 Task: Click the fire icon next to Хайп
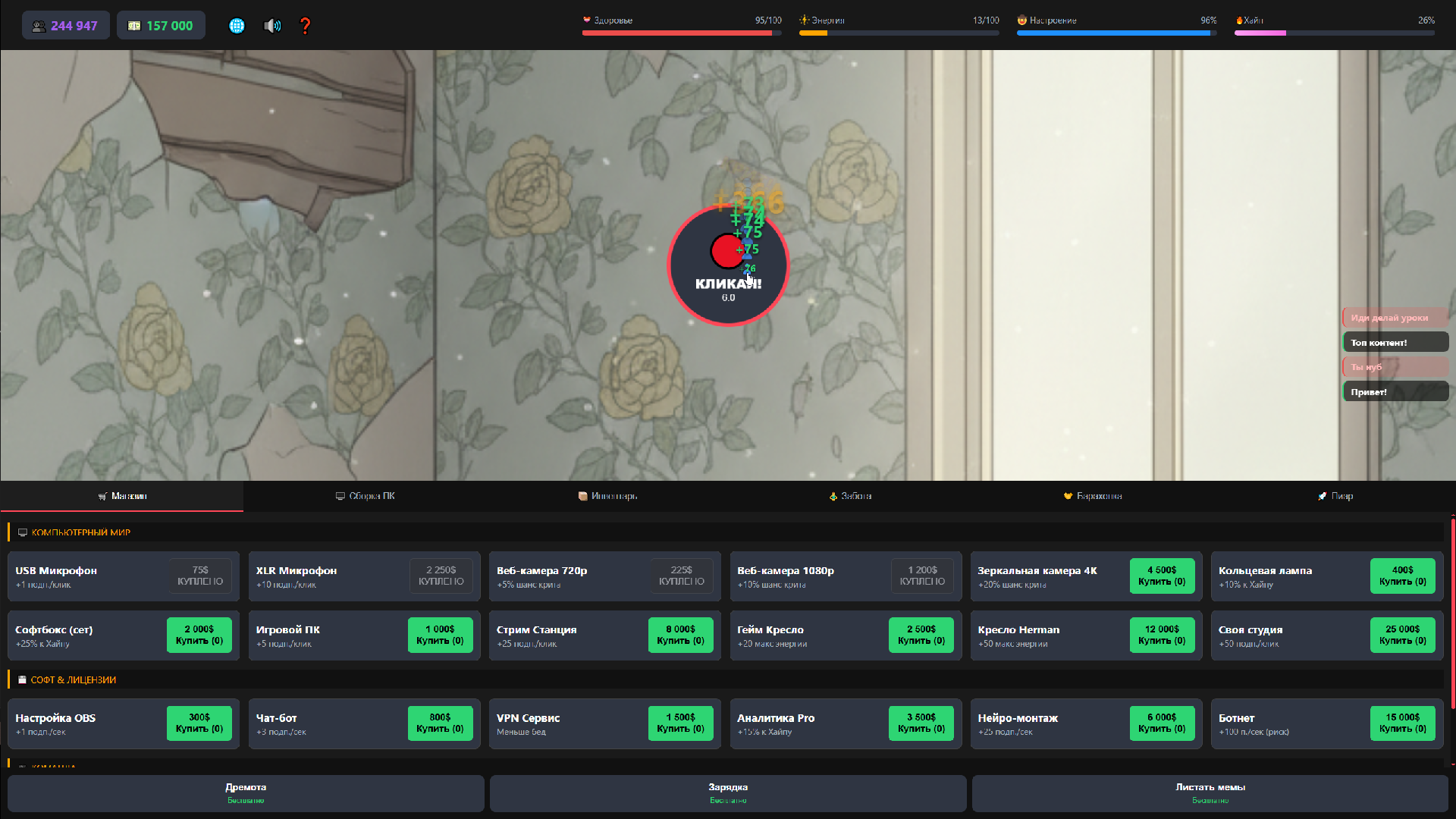coord(1238,20)
